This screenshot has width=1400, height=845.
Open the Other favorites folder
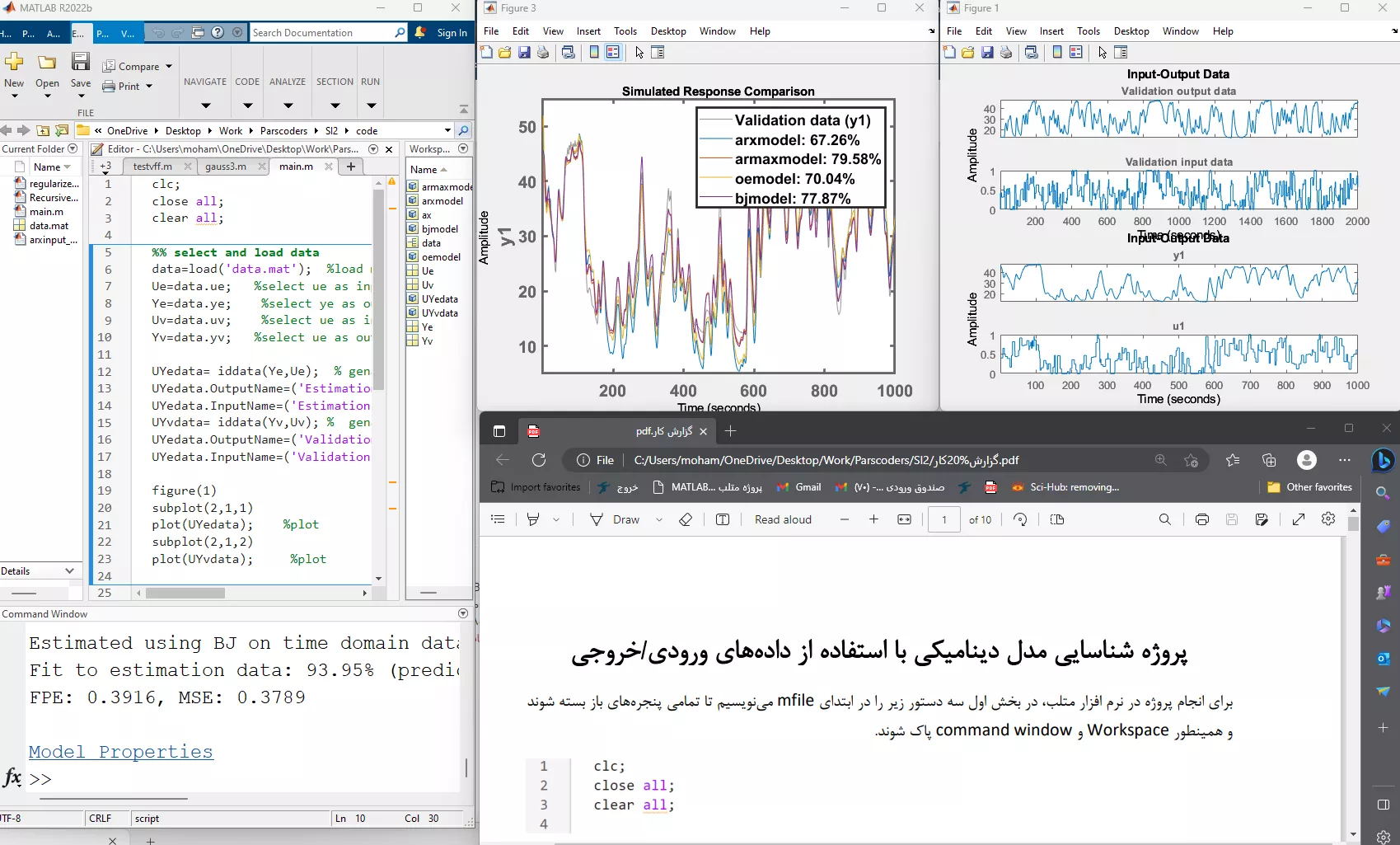[1309, 487]
